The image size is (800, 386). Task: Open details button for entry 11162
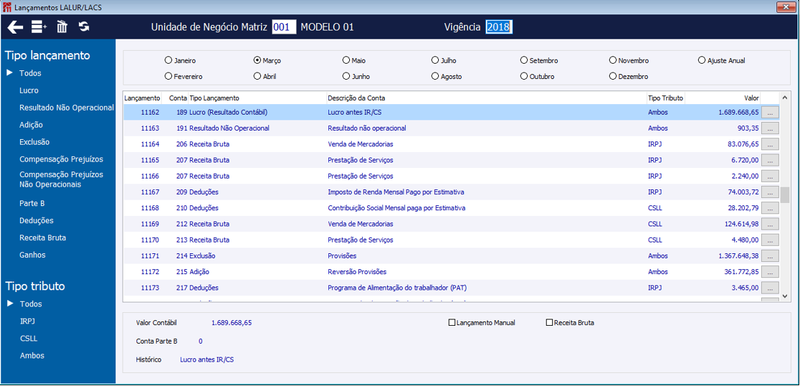769,112
